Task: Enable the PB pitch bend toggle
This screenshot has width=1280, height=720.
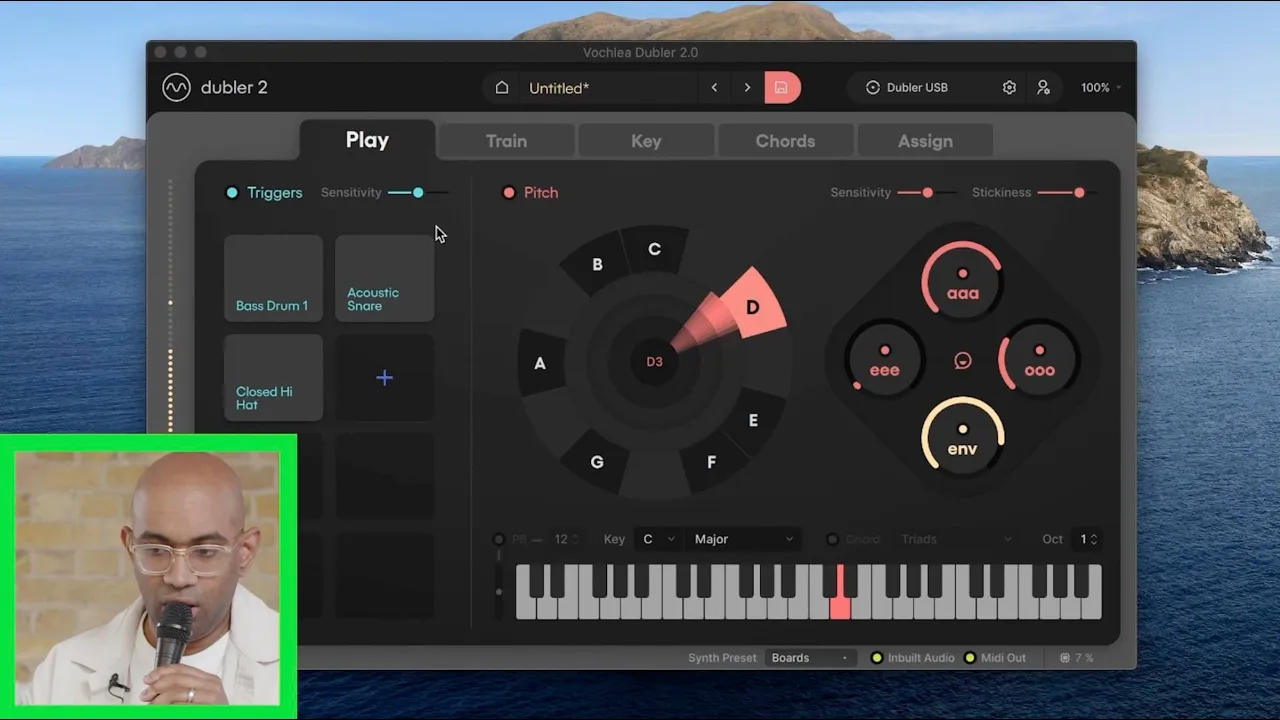Action: point(499,540)
